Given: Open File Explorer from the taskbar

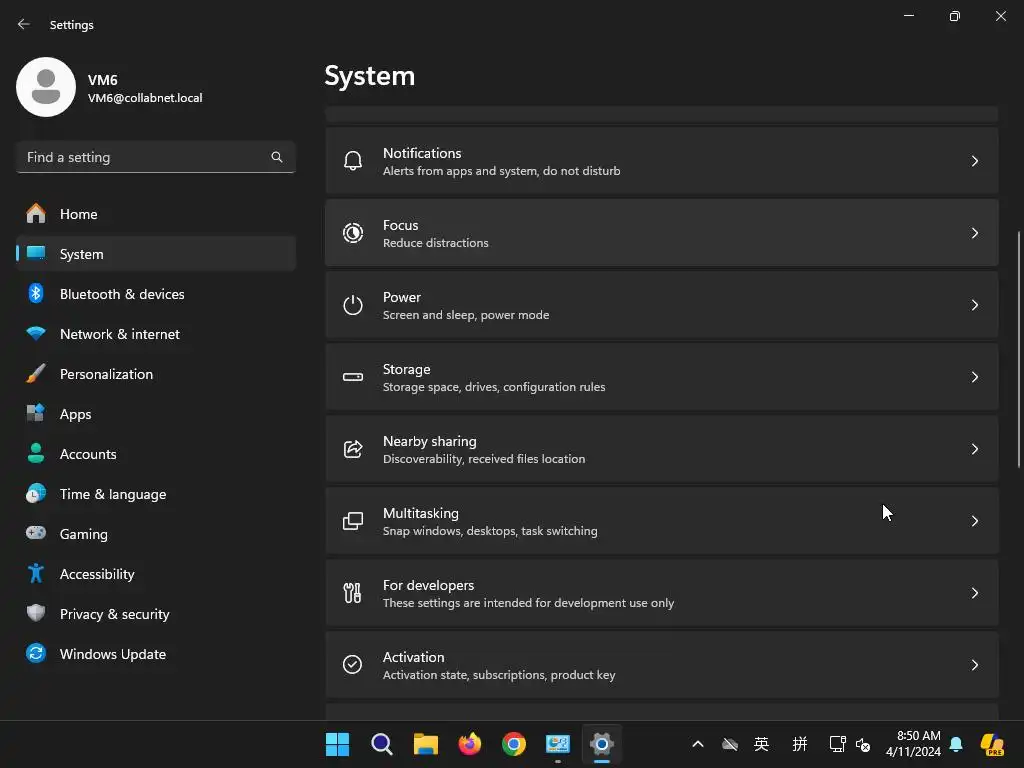Looking at the screenshot, I should point(426,744).
